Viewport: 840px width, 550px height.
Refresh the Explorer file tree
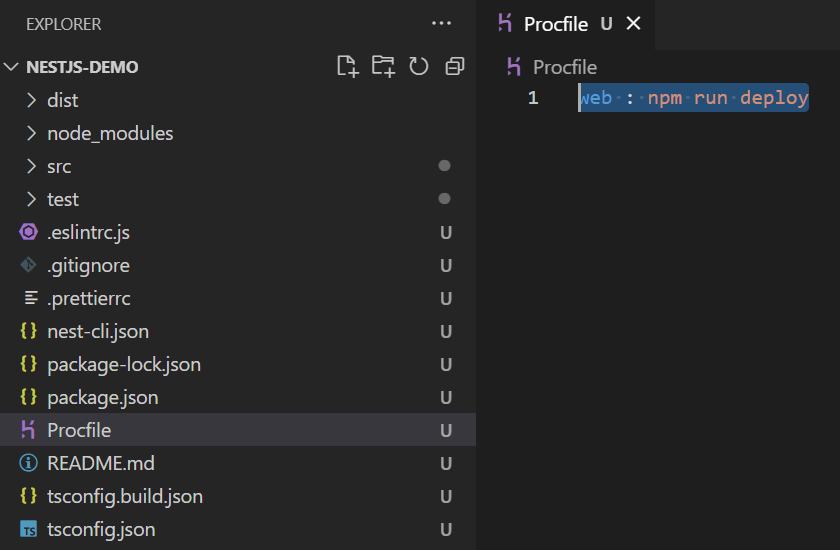click(x=418, y=66)
